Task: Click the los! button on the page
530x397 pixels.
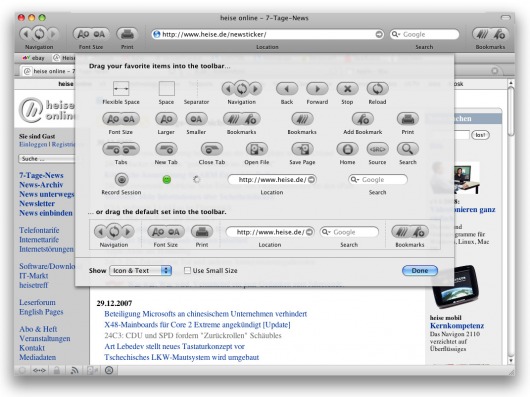Action: coord(480,135)
